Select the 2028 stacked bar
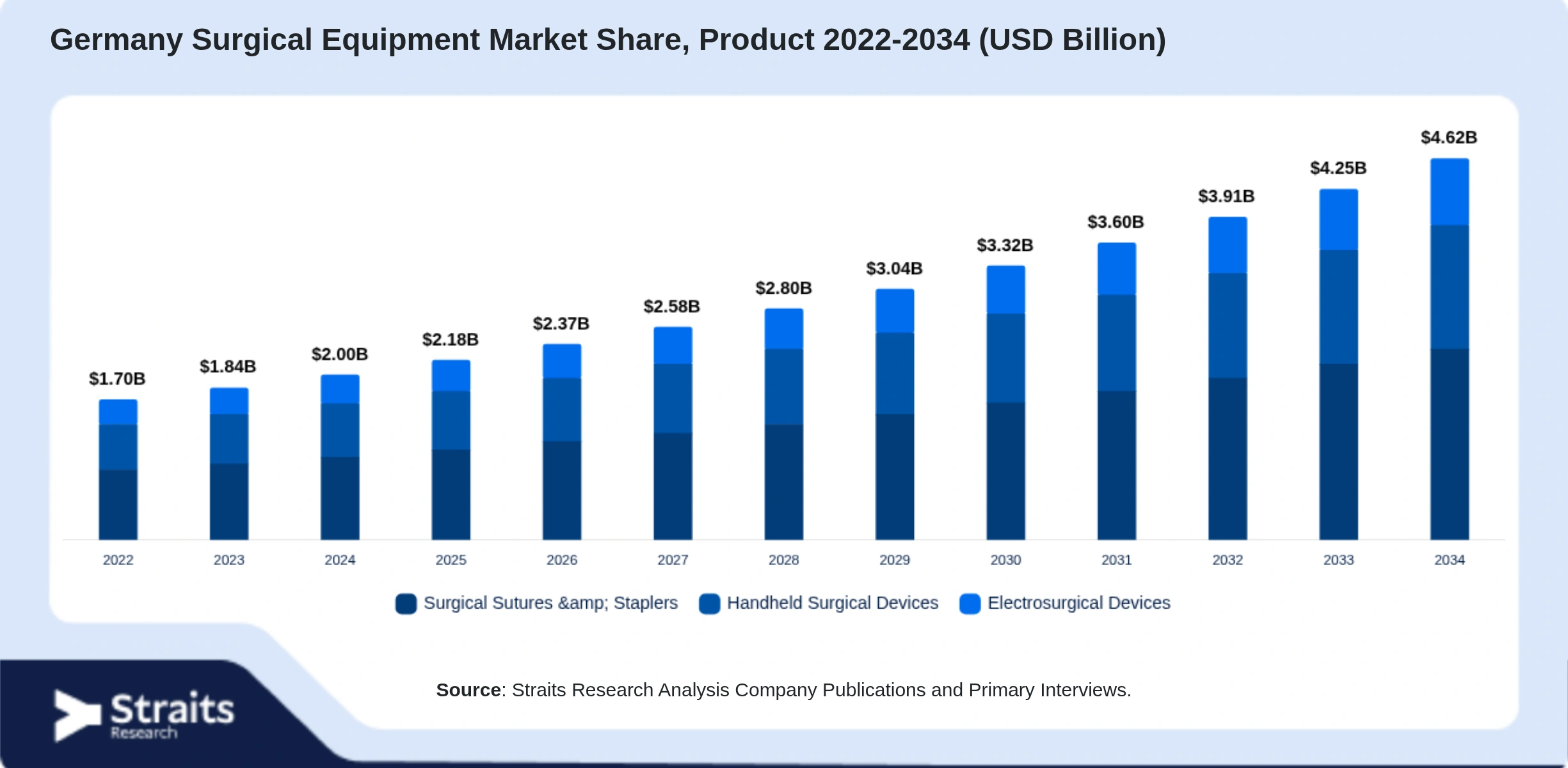The width and height of the screenshot is (1568, 768). [784, 424]
